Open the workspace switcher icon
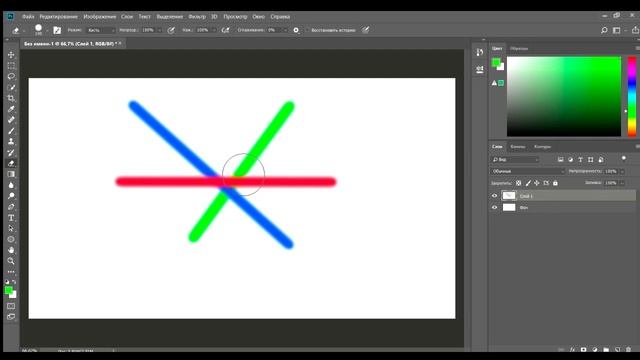This screenshot has height=360, width=640. [617, 30]
